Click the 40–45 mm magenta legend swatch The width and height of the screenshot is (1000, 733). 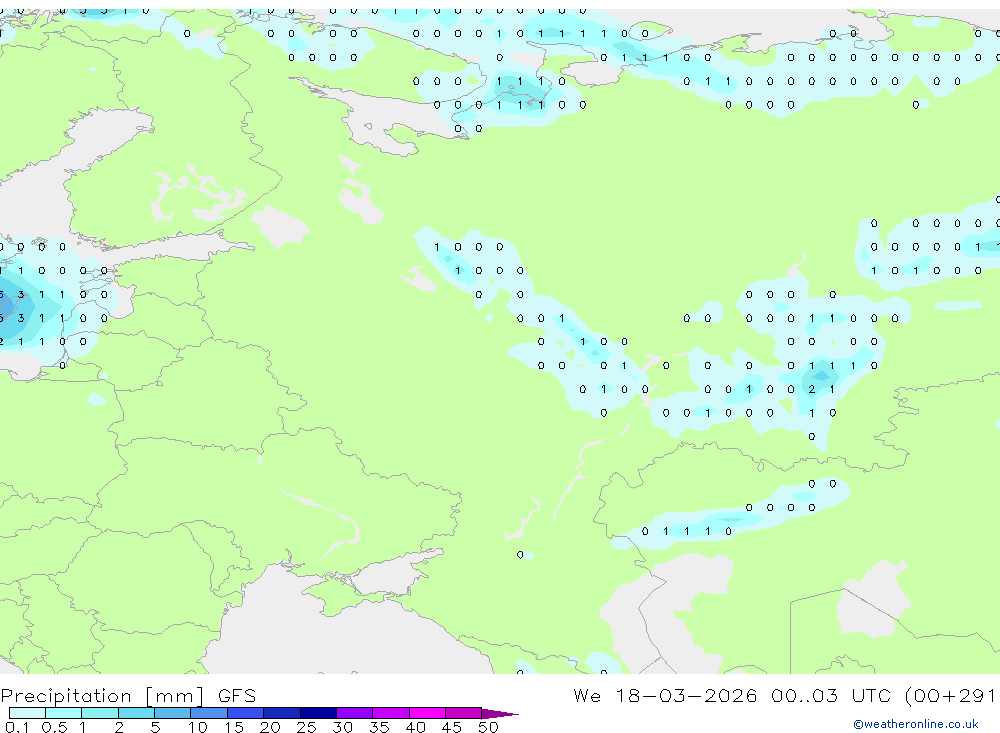pyautogui.click(x=427, y=713)
